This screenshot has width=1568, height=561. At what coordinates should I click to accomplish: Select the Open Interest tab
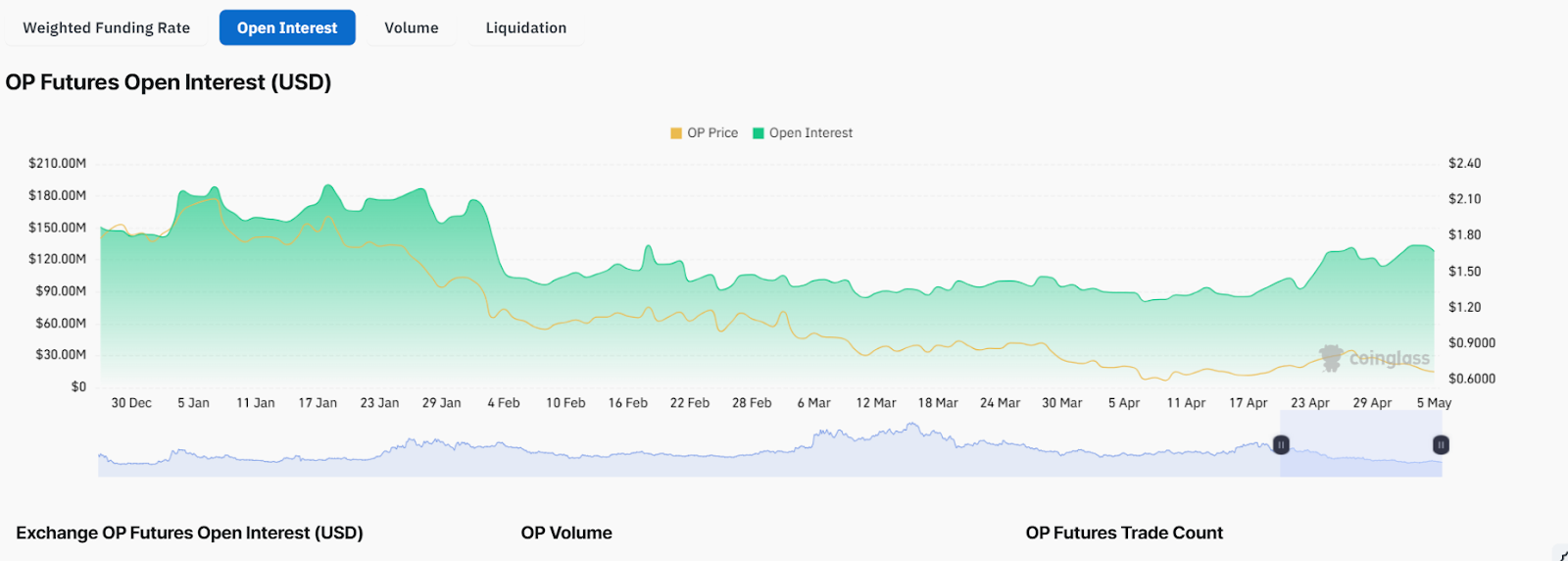click(x=287, y=27)
